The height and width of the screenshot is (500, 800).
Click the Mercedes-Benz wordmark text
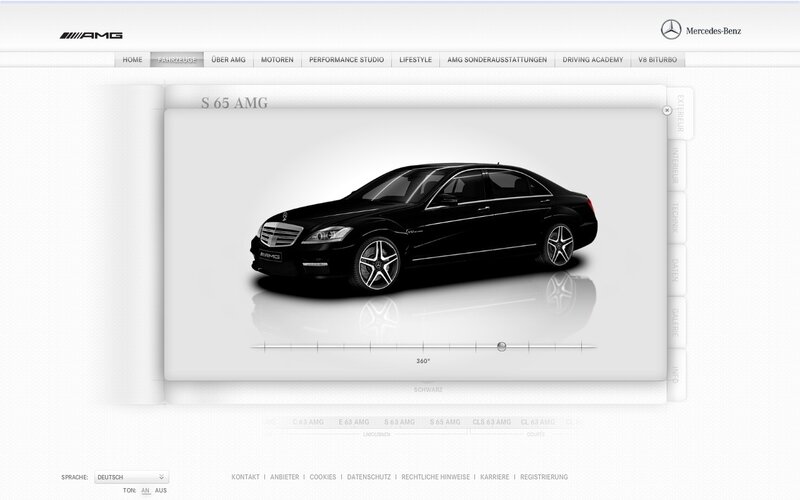click(713, 31)
